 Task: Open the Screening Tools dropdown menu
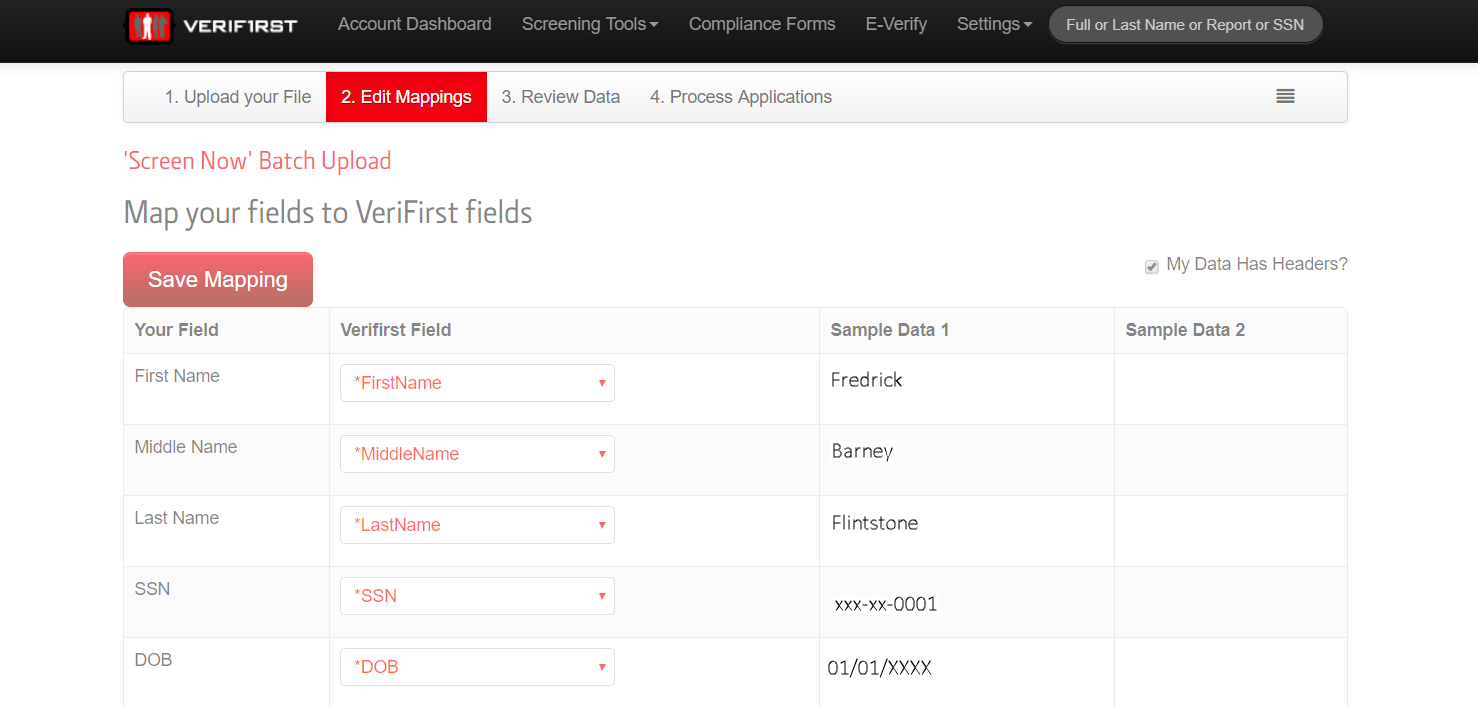tap(588, 23)
